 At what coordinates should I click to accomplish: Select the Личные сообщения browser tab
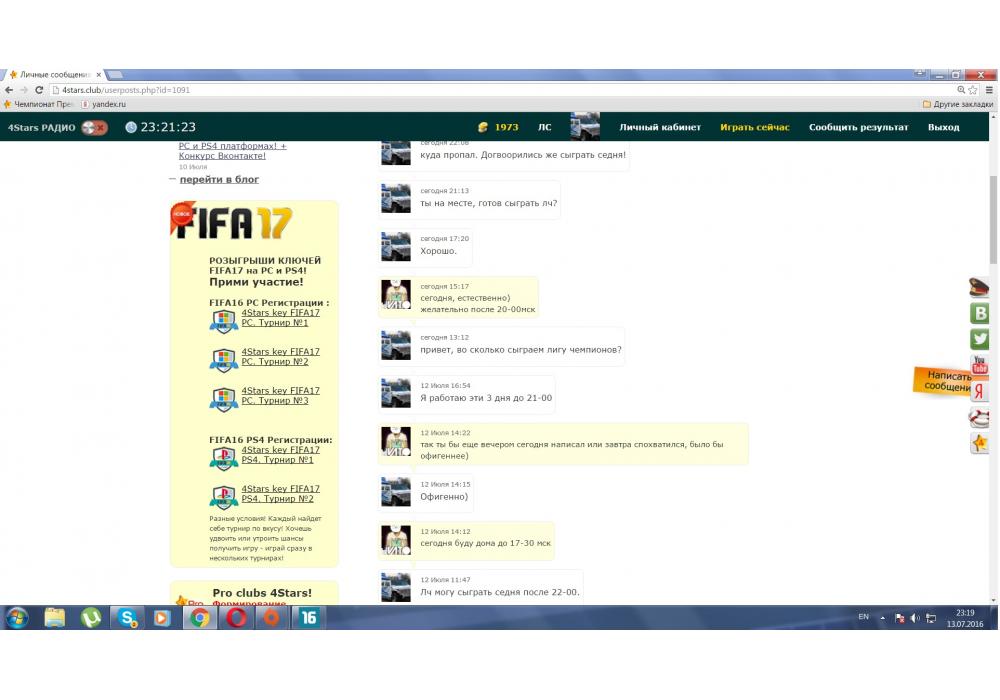54,75
